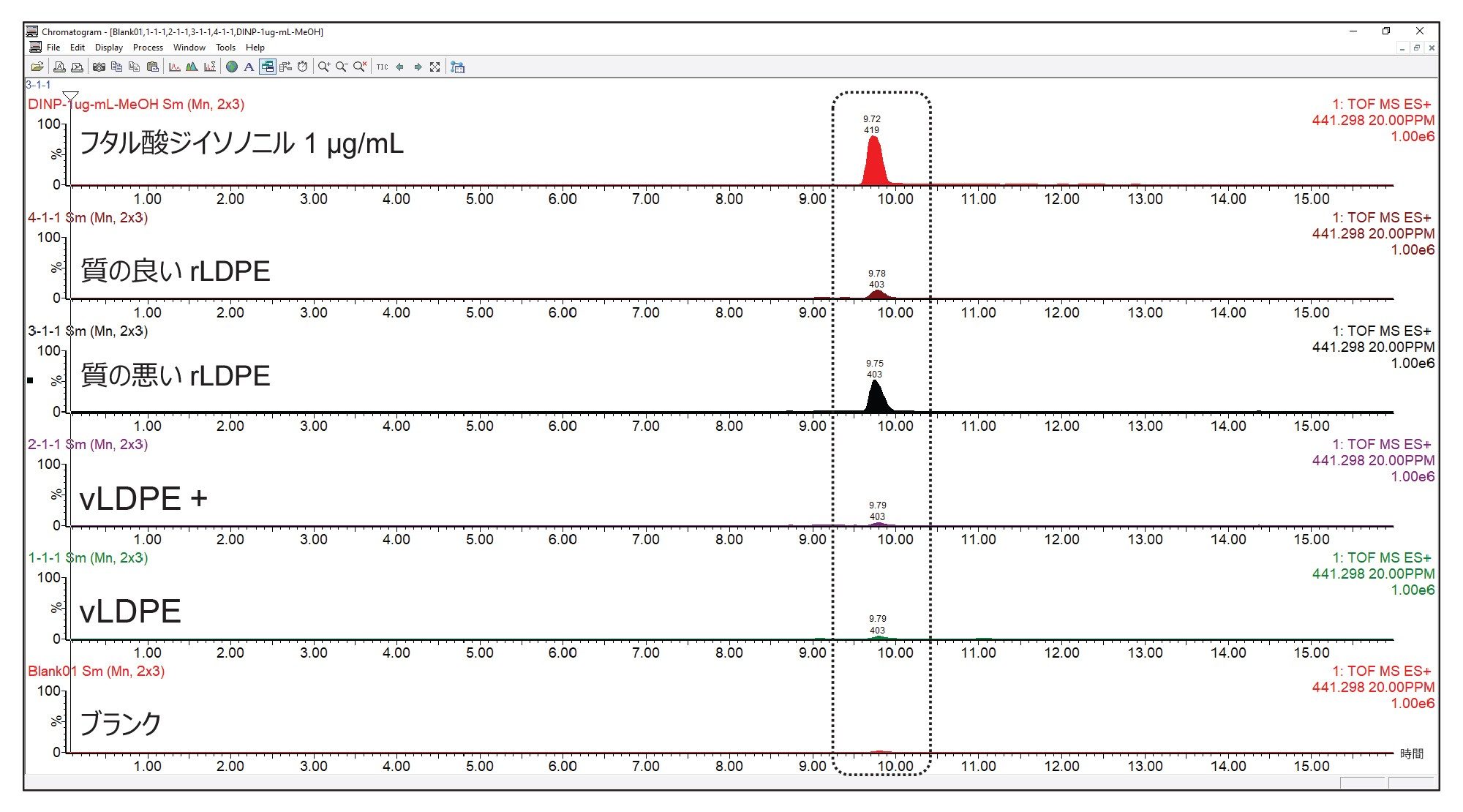Click the zoom out magnifier icon
This screenshot has width=1463, height=812.
[341, 67]
